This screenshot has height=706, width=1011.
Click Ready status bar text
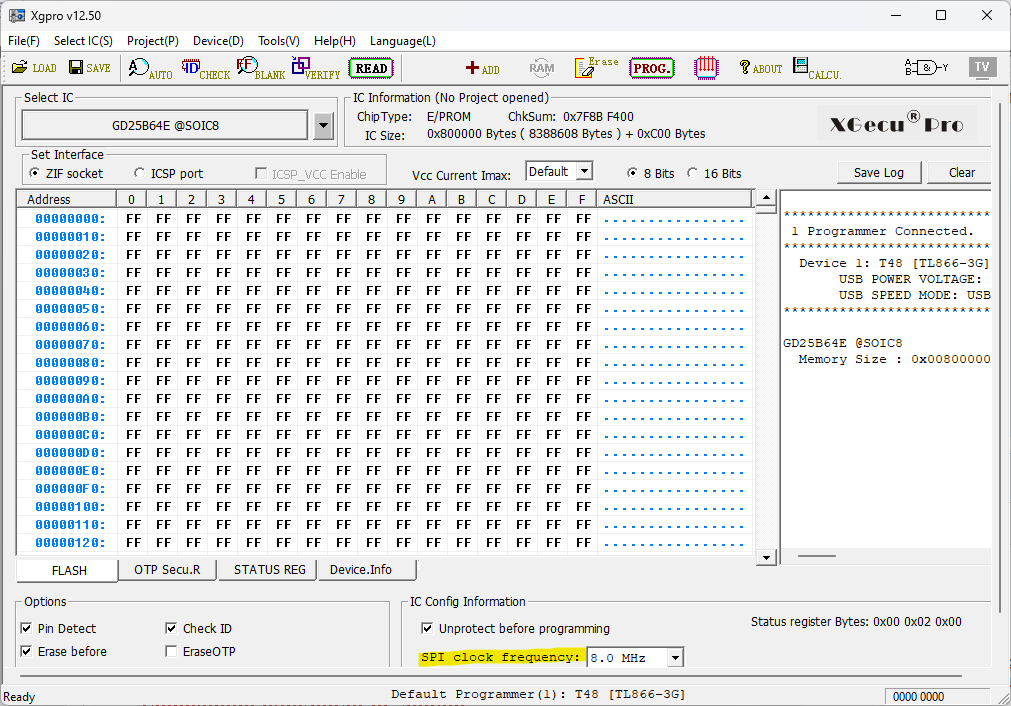click(19, 697)
